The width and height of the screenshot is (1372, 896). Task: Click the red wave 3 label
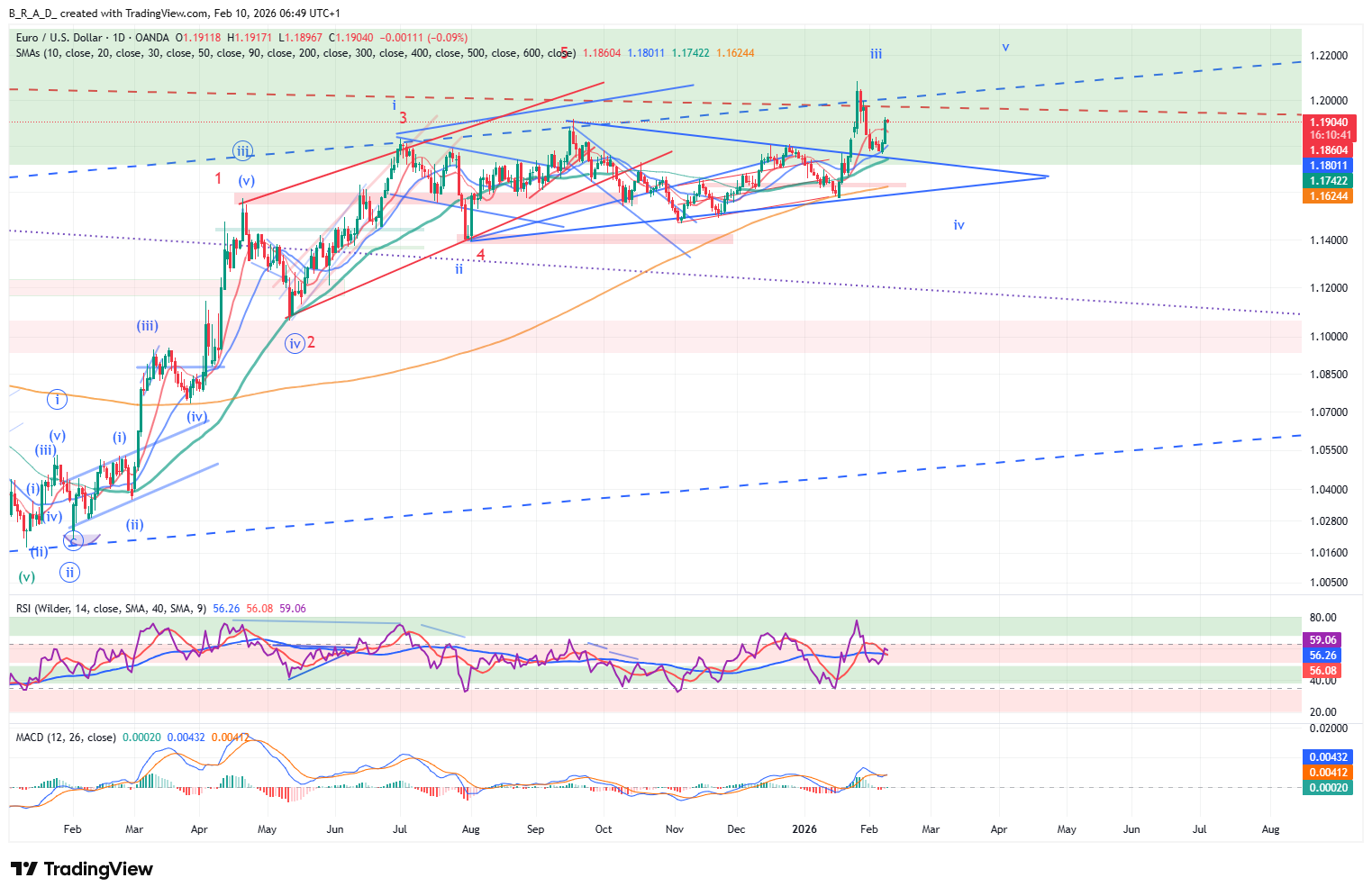[x=404, y=118]
